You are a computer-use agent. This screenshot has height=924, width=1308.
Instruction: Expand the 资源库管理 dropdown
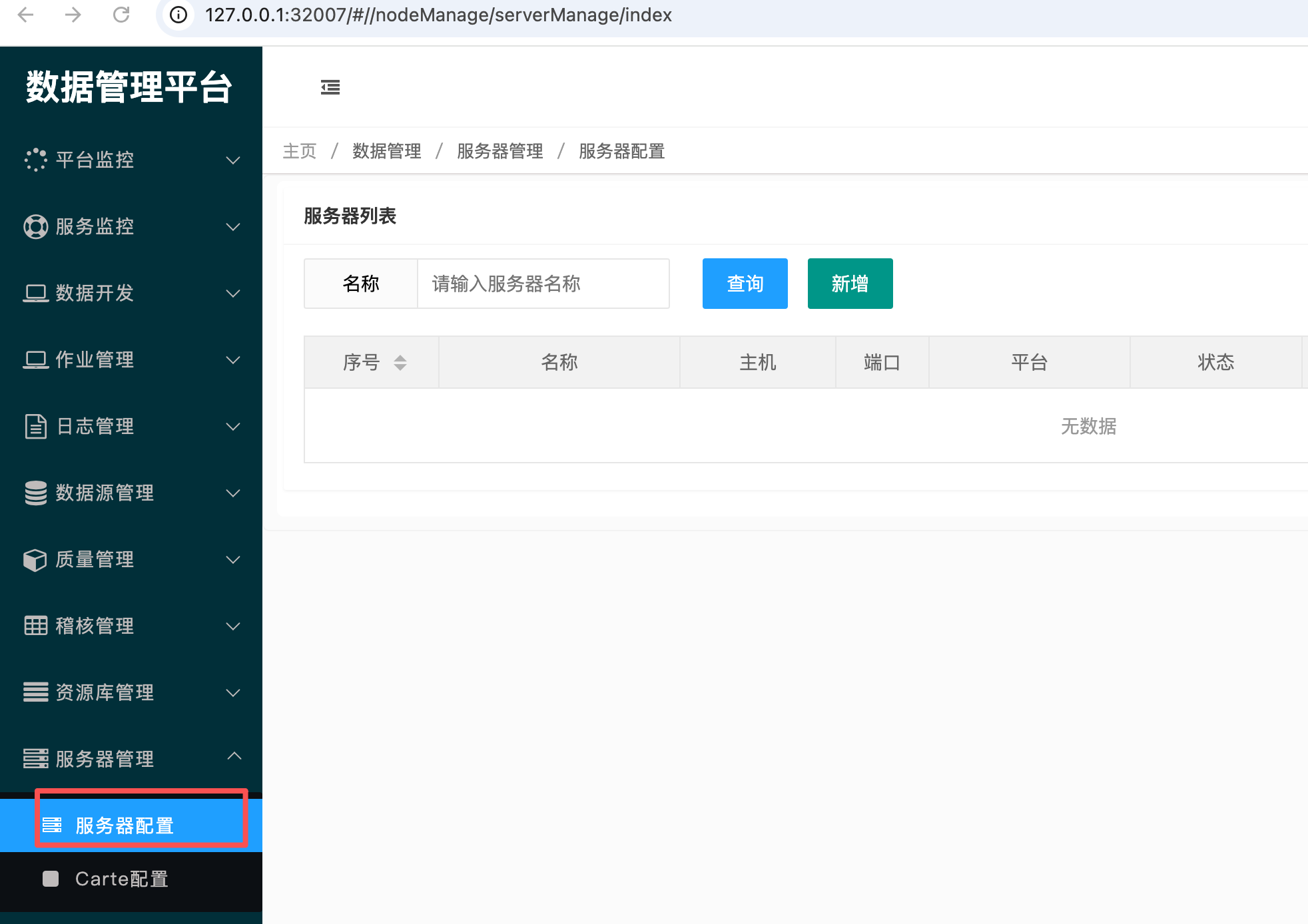[233, 692]
